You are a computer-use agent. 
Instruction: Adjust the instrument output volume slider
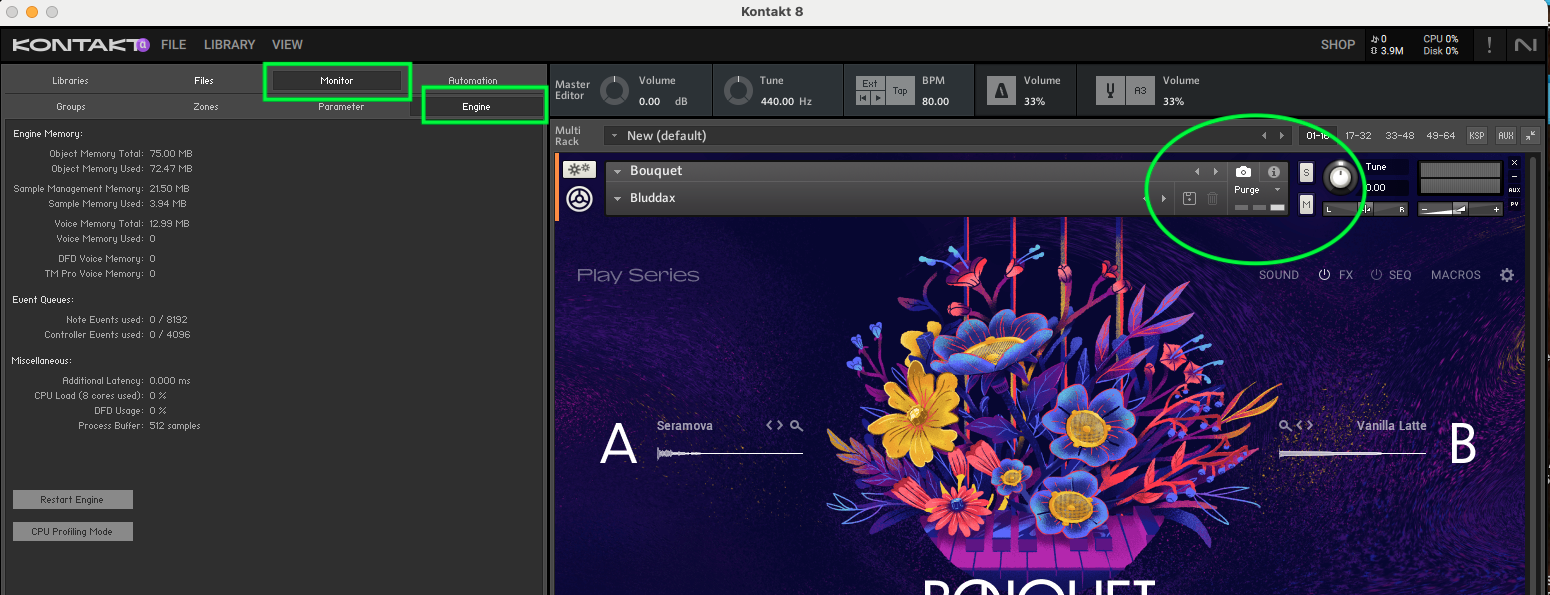(1461, 209)
